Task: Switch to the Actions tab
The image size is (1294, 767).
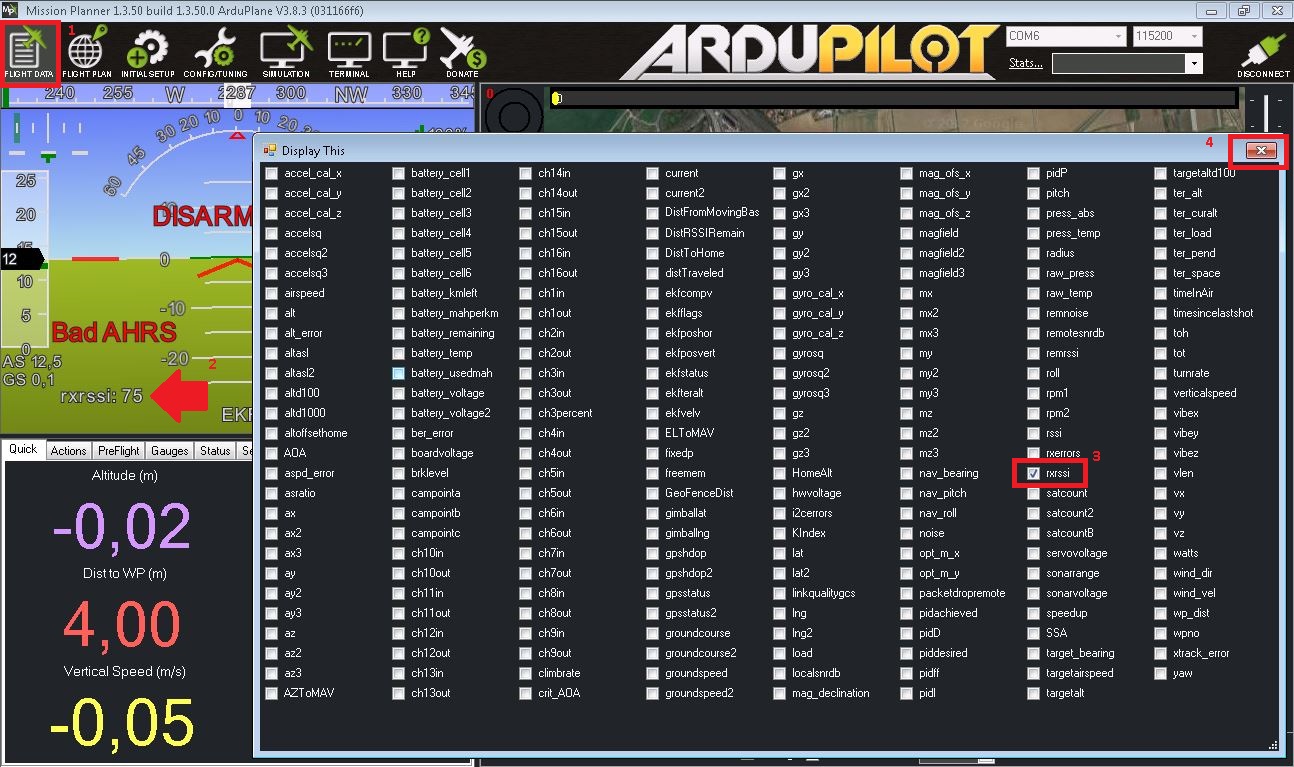Action: point(68,451)
